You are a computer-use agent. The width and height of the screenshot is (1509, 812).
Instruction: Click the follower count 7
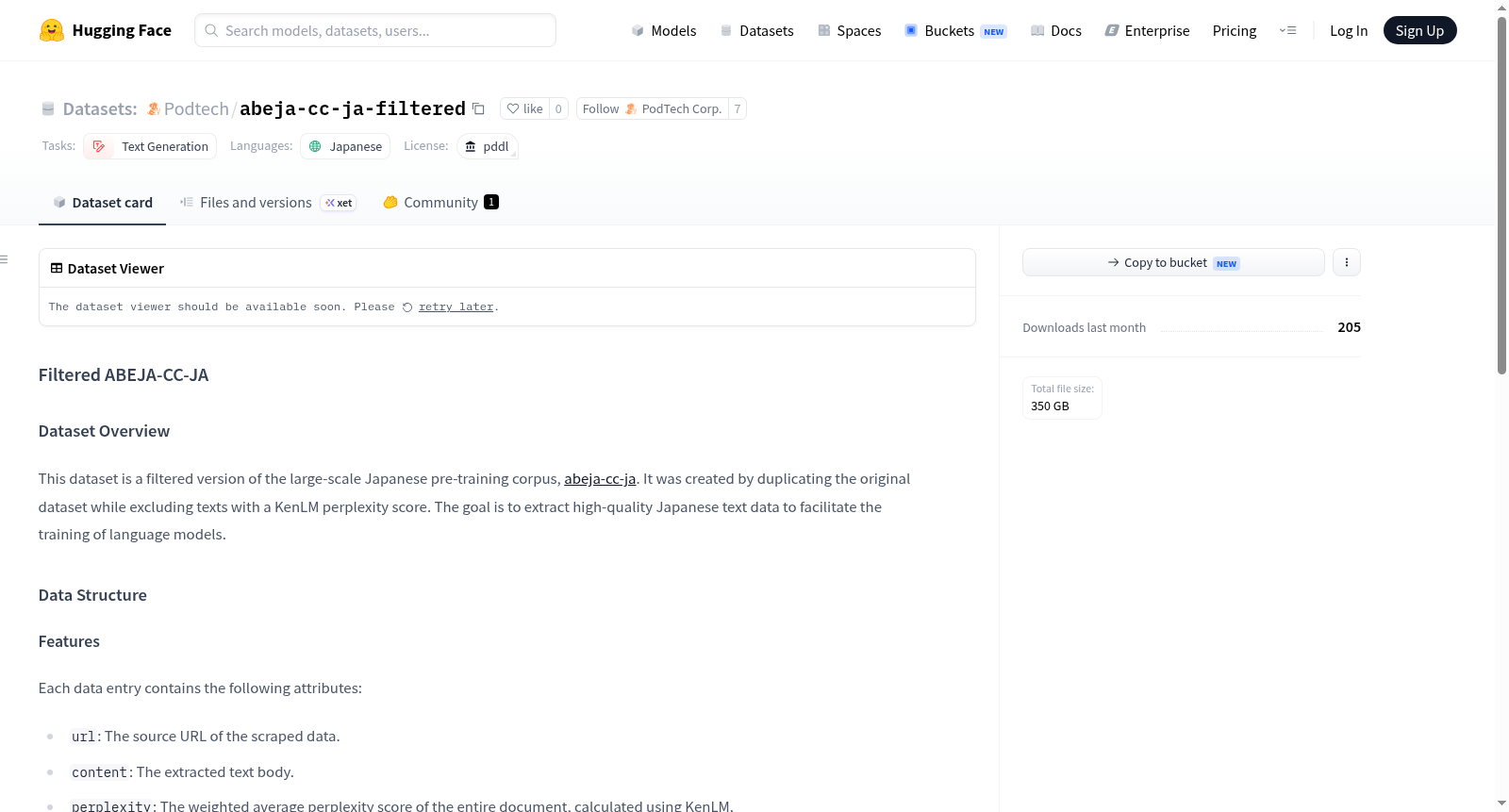tap(738, 108)
